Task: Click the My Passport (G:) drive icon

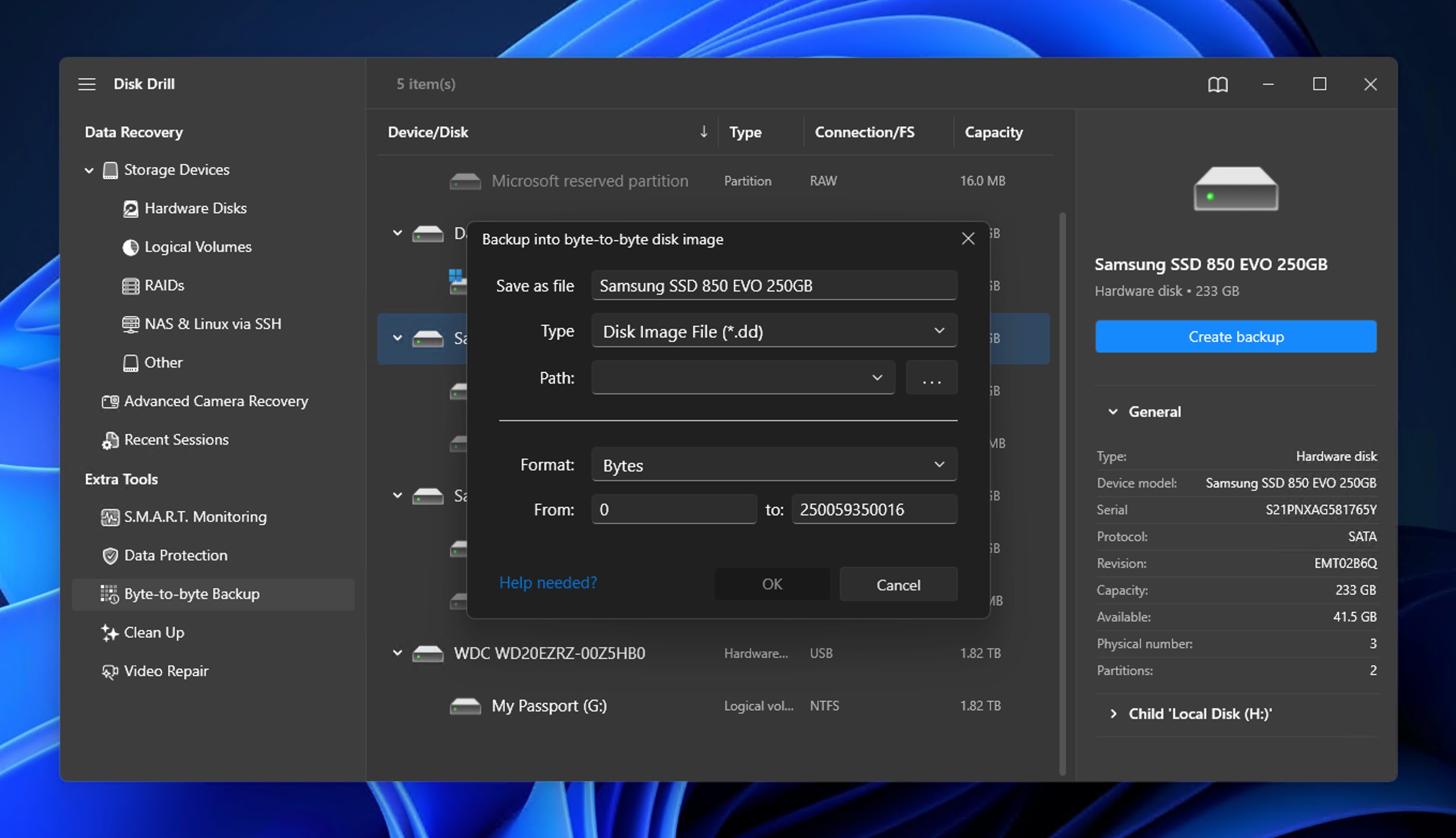Action: (x=465, y=706)
